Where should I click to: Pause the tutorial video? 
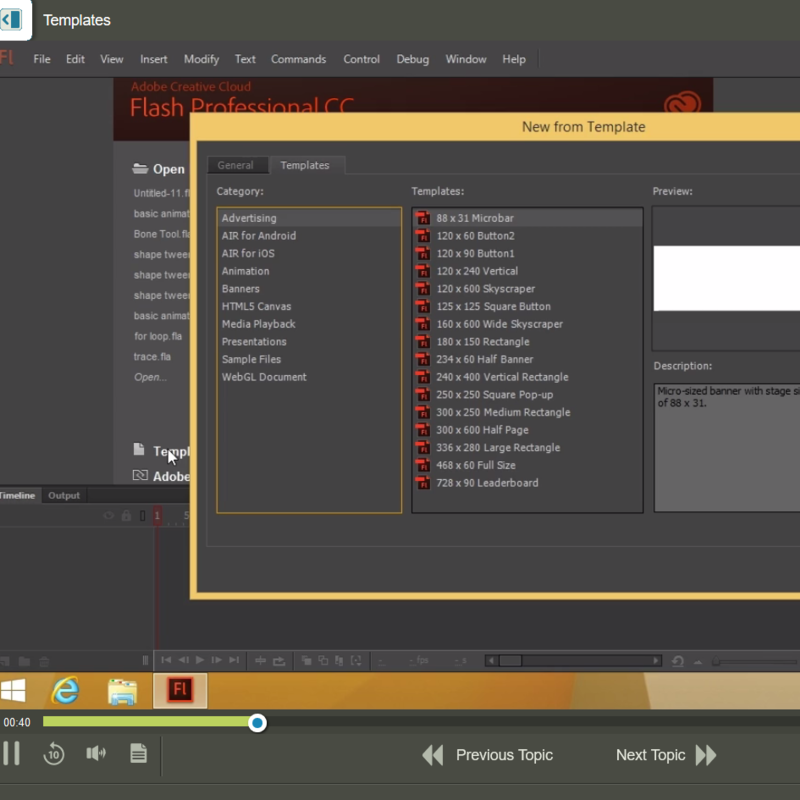[11, 753]
